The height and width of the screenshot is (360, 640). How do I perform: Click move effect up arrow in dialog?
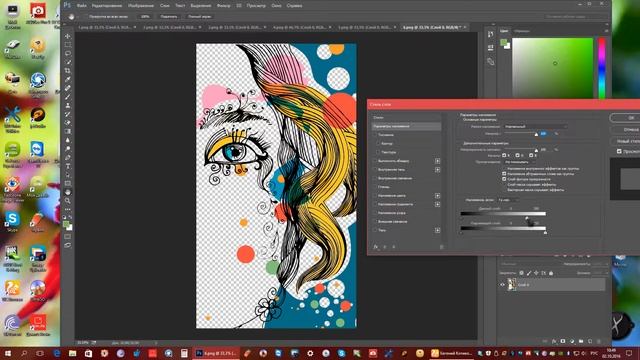click(385, 247)
